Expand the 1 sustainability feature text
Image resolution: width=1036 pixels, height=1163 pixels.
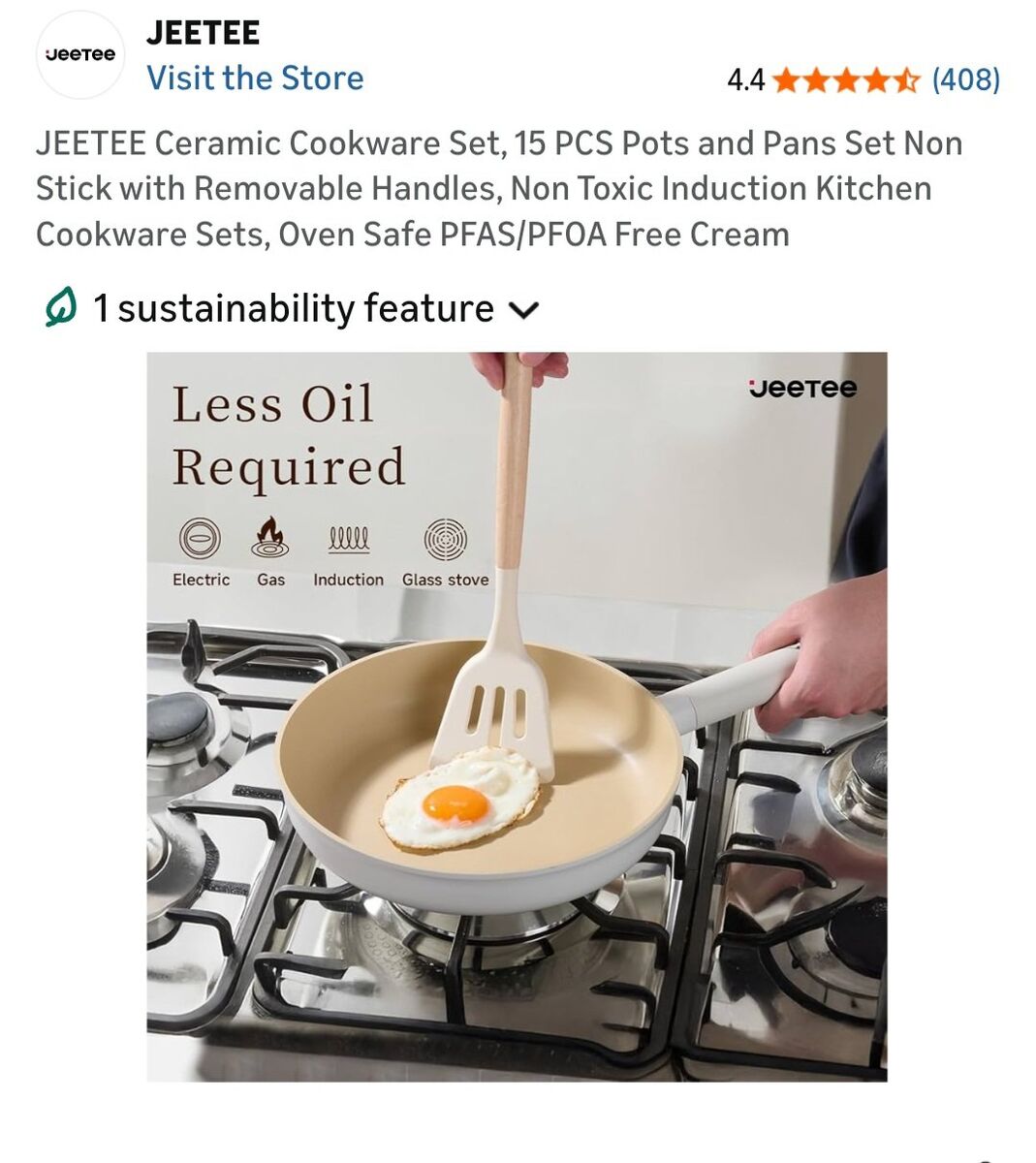click(294, 309)
